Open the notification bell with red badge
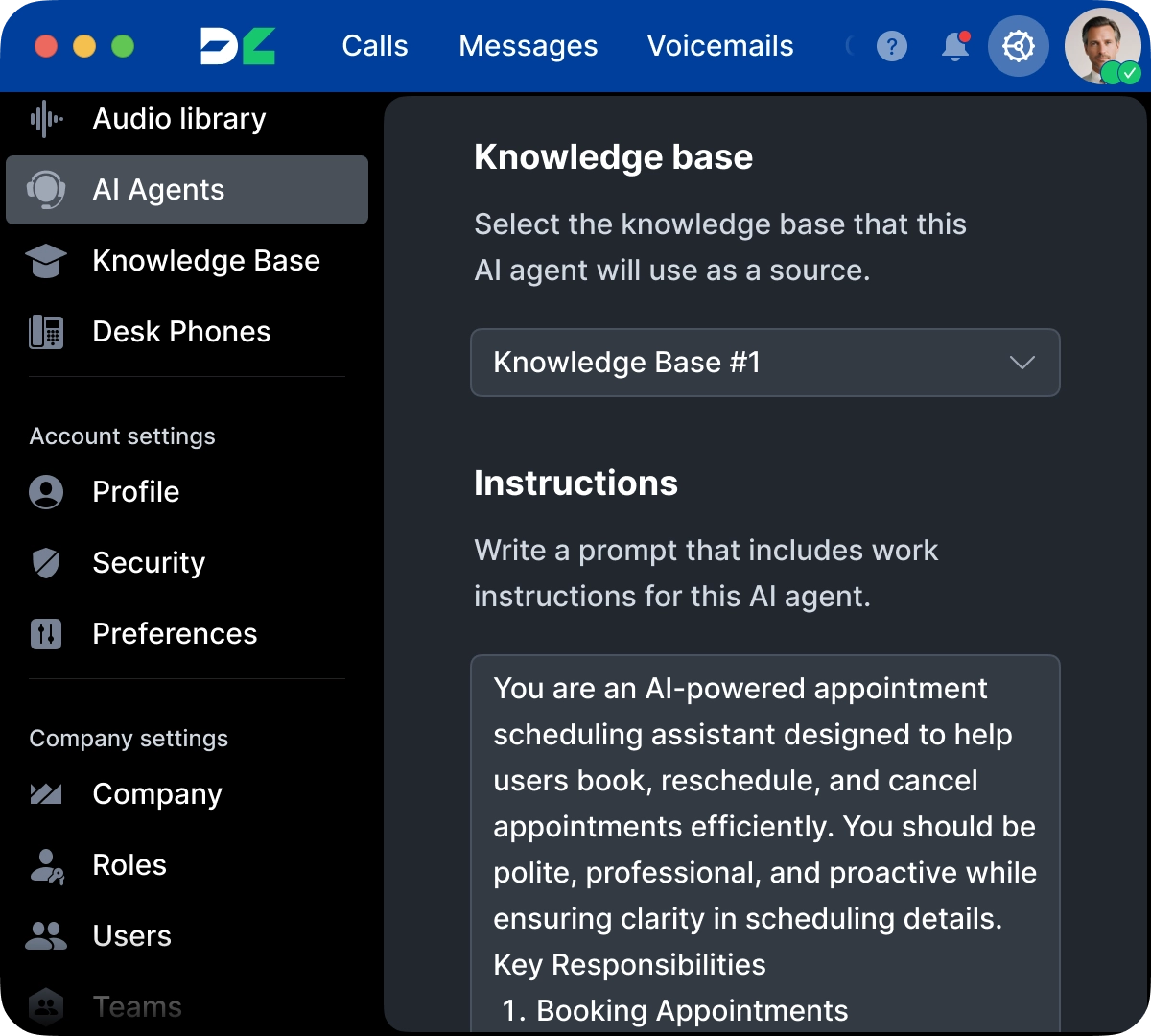The width and height of the screenshot is (1151, 1036). [953, 45]
